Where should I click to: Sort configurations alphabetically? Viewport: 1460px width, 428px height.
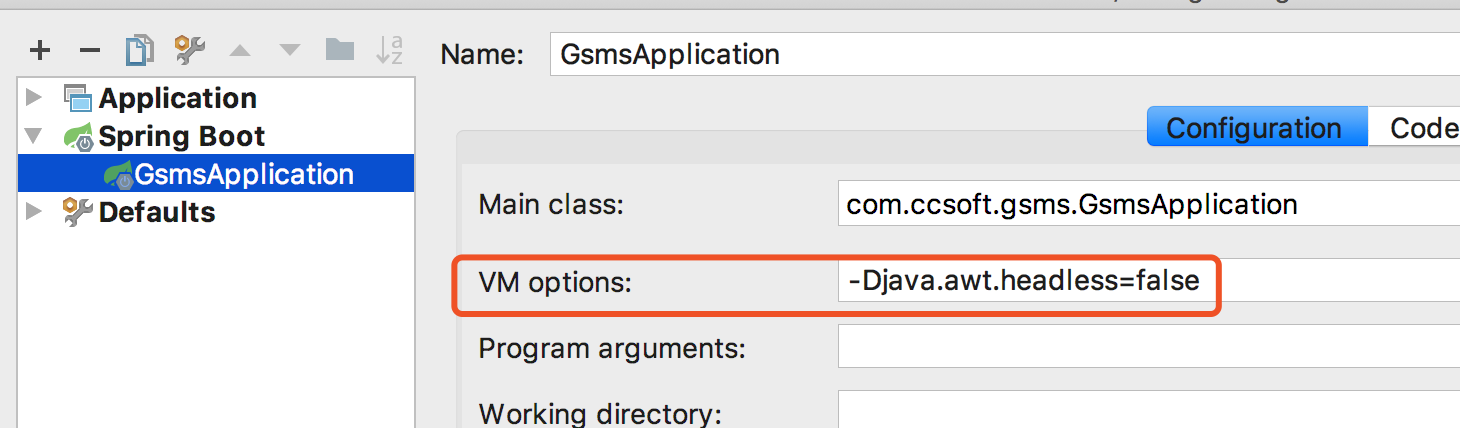click(x=389, y=50)
